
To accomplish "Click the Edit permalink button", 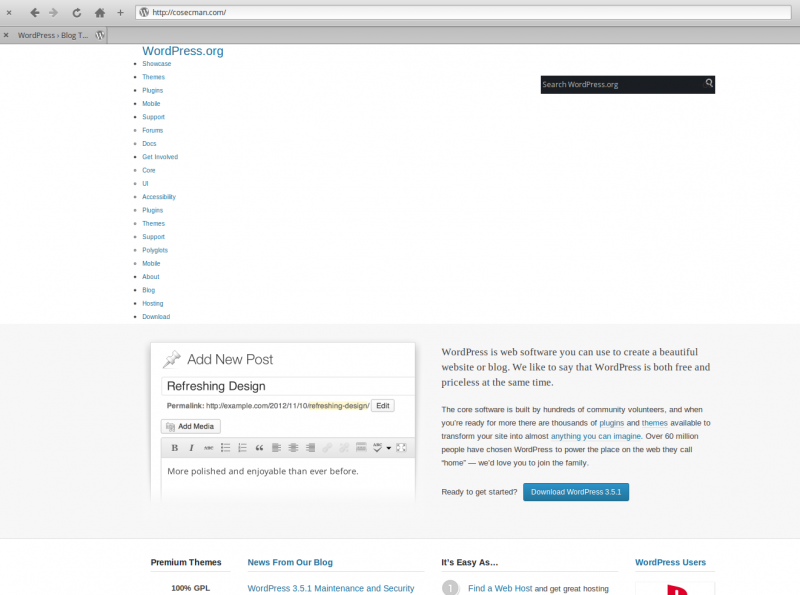I will [383, 406].
